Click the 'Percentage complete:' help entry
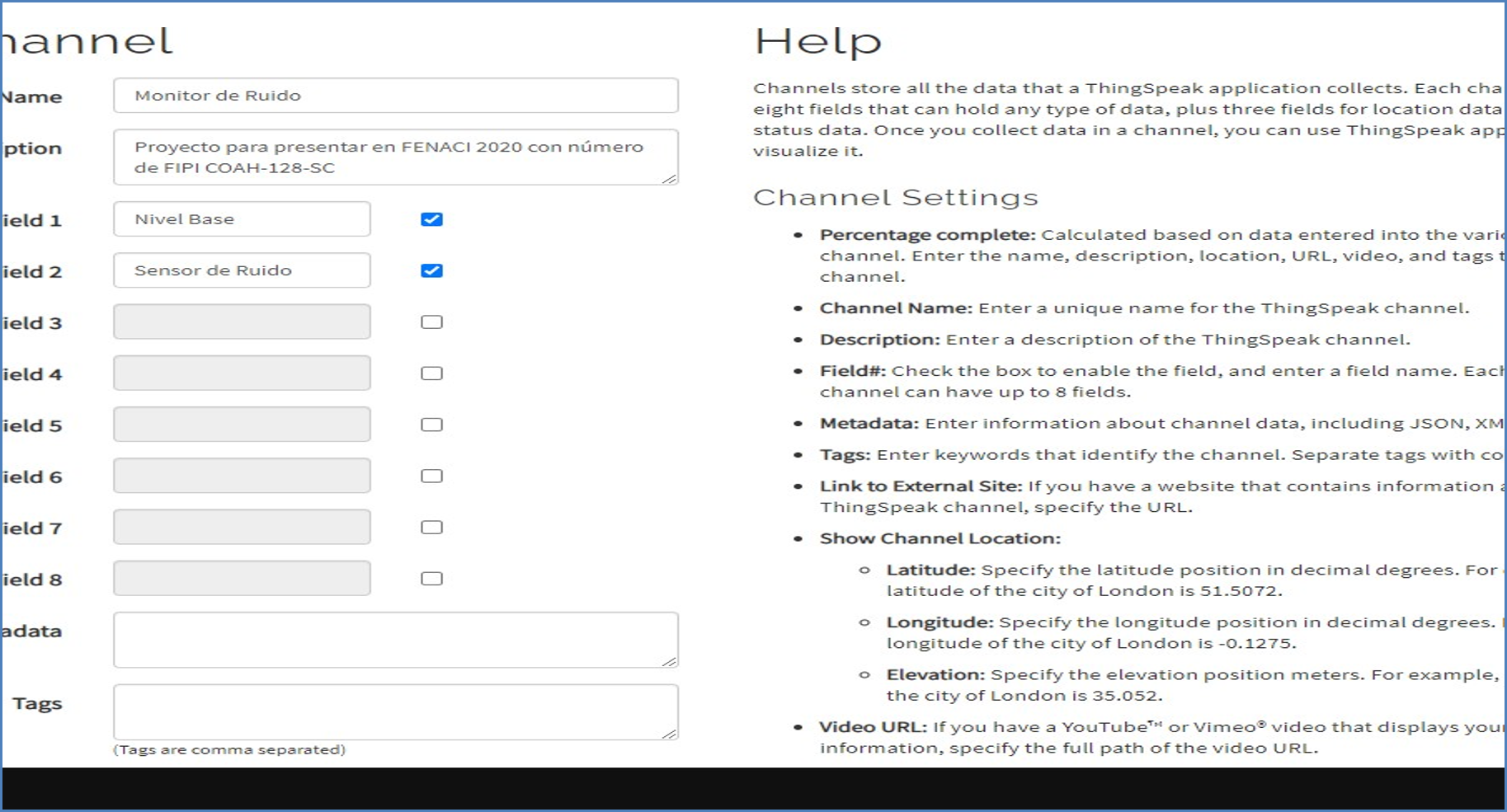This screenshot has height=812, width=1507. [1161, 256]
